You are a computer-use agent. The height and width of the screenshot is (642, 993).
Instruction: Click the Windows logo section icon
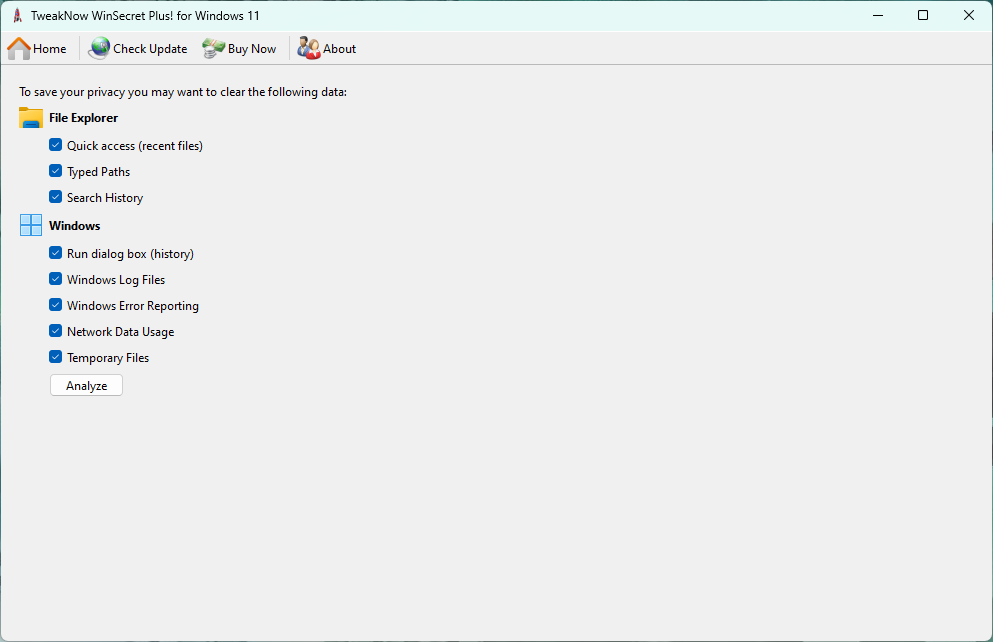tap(31, 225)
